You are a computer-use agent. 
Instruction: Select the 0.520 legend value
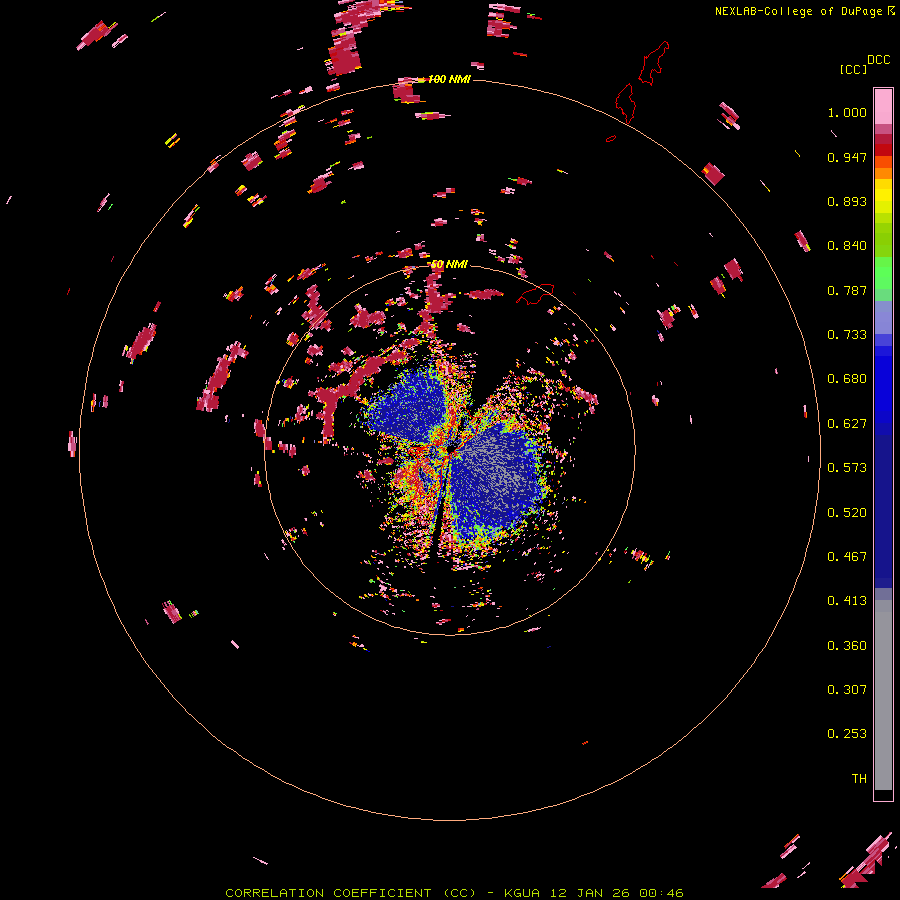(847, 513)
